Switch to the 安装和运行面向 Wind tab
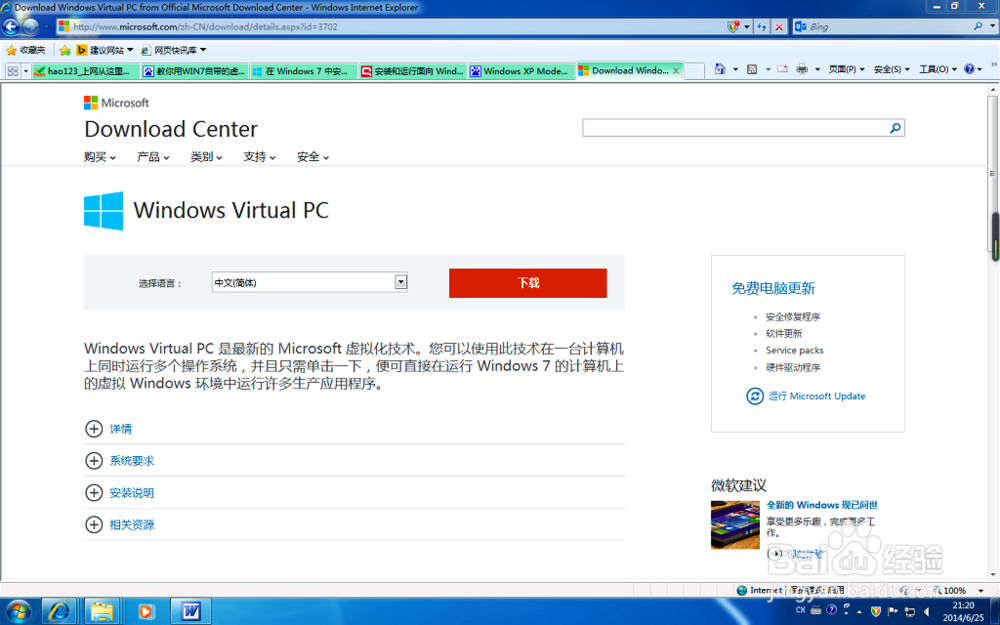 [413, 71]
